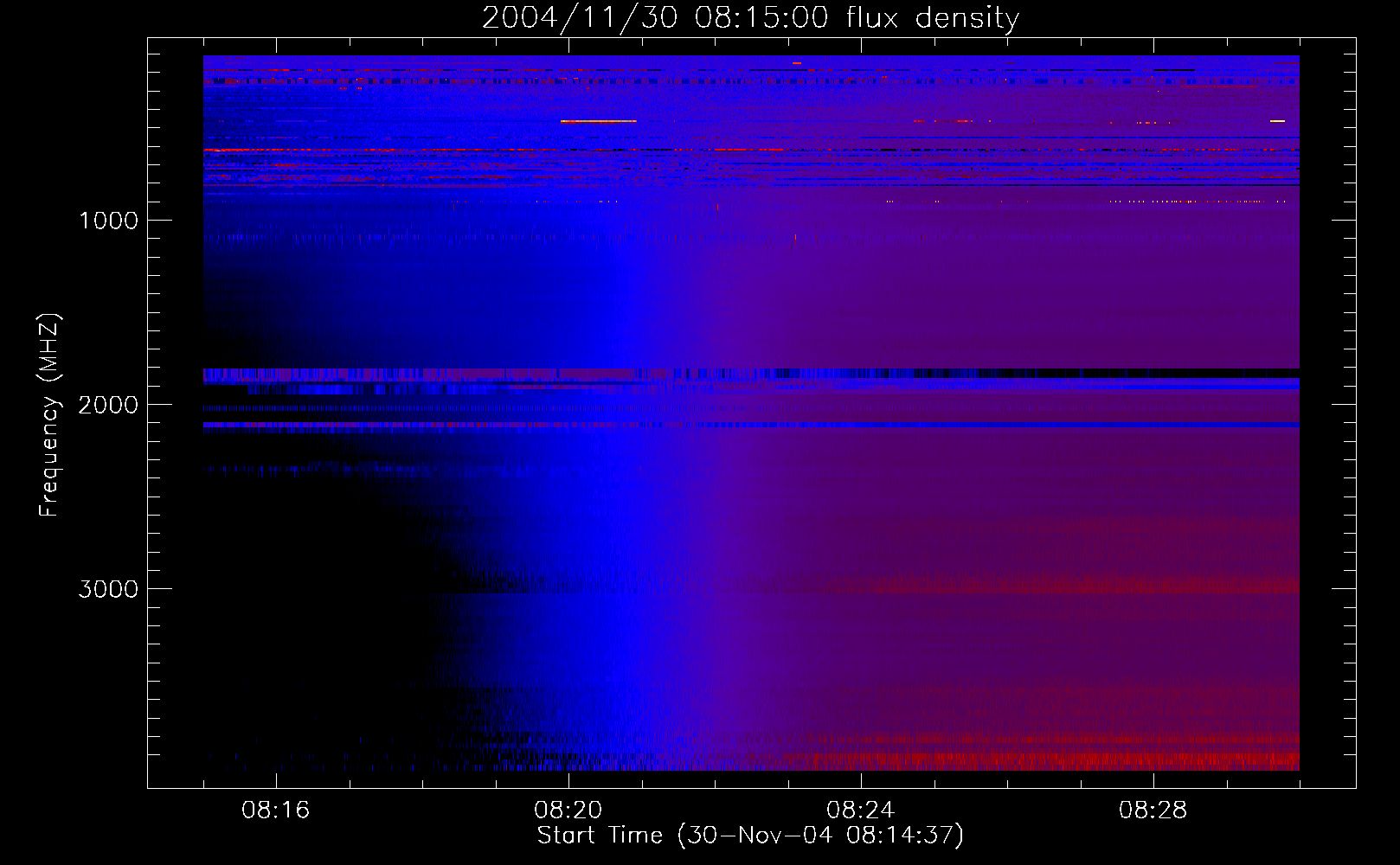The image size is (1400, 865).
Task: Click the 08:24 time tick label
Action: point(861,811)
